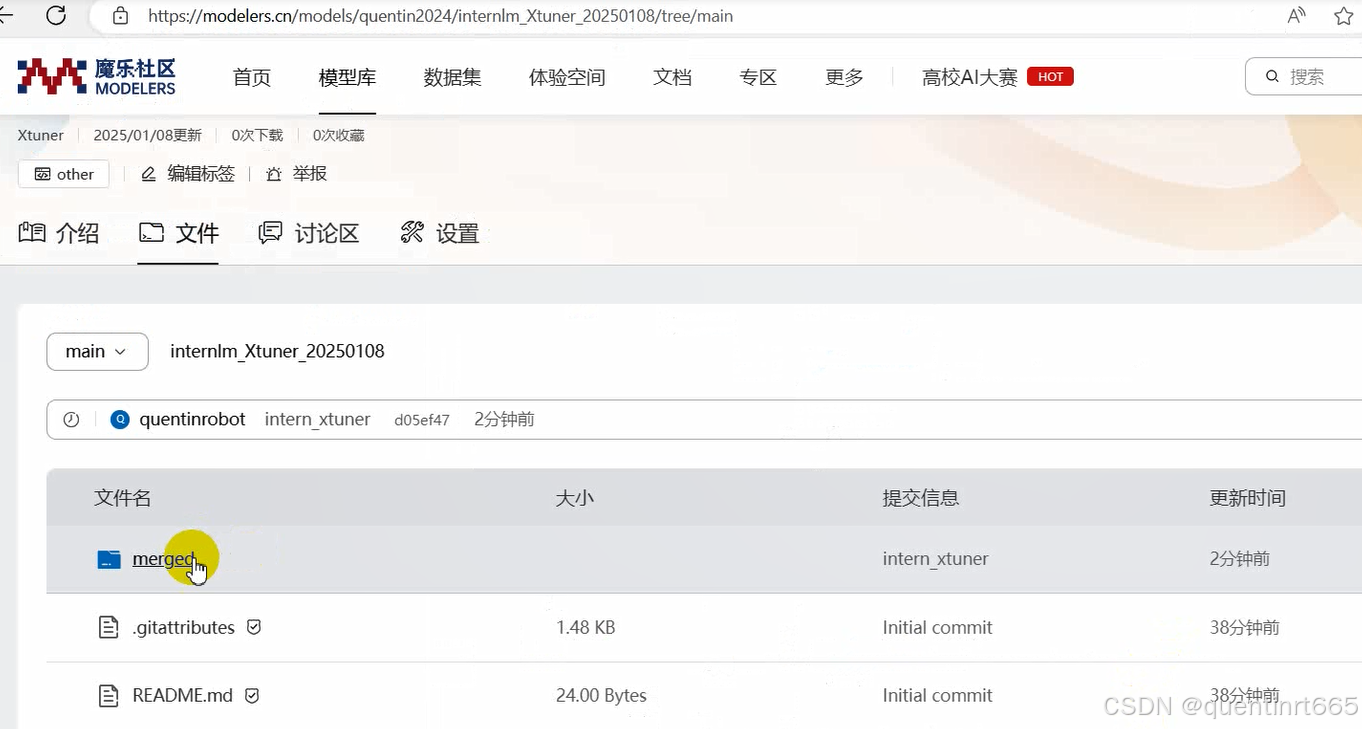This screenshot has height=729, width=1362.
Task: Click the site security lock icon
Action: coord(121,16)
